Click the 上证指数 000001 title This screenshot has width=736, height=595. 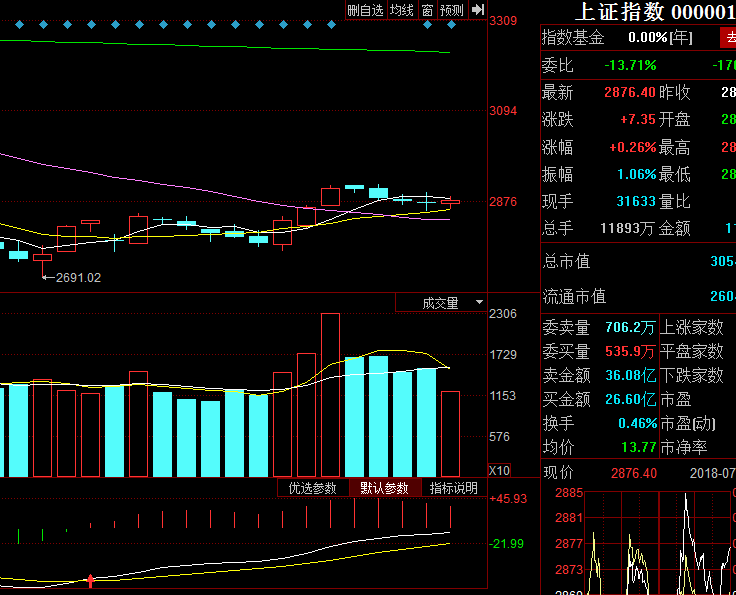[x=655, y=12]
